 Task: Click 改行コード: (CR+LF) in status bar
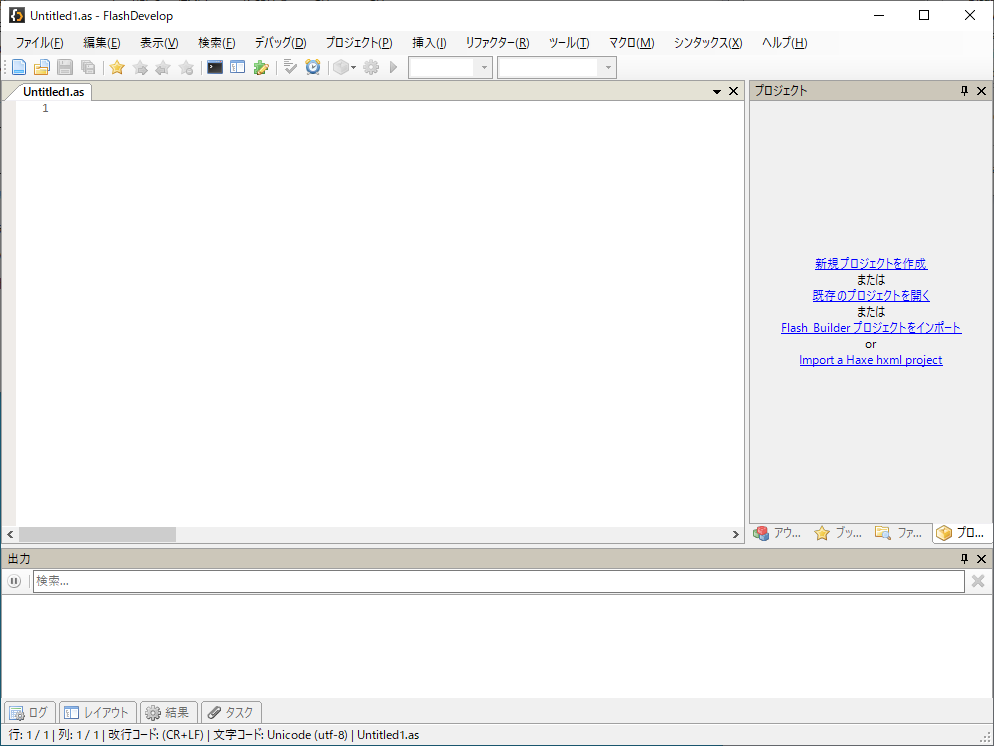pyautogui.click(x=156, y=735)
